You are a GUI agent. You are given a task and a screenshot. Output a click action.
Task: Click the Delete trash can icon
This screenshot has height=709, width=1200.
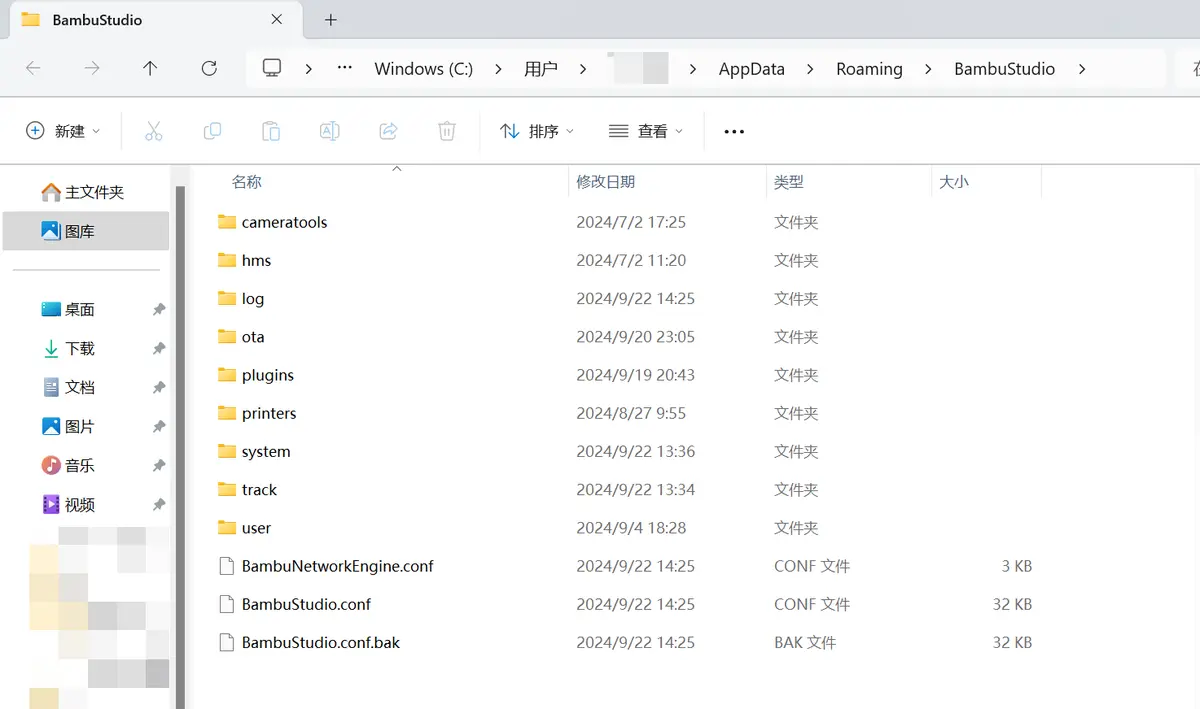[x=447, y=131]
